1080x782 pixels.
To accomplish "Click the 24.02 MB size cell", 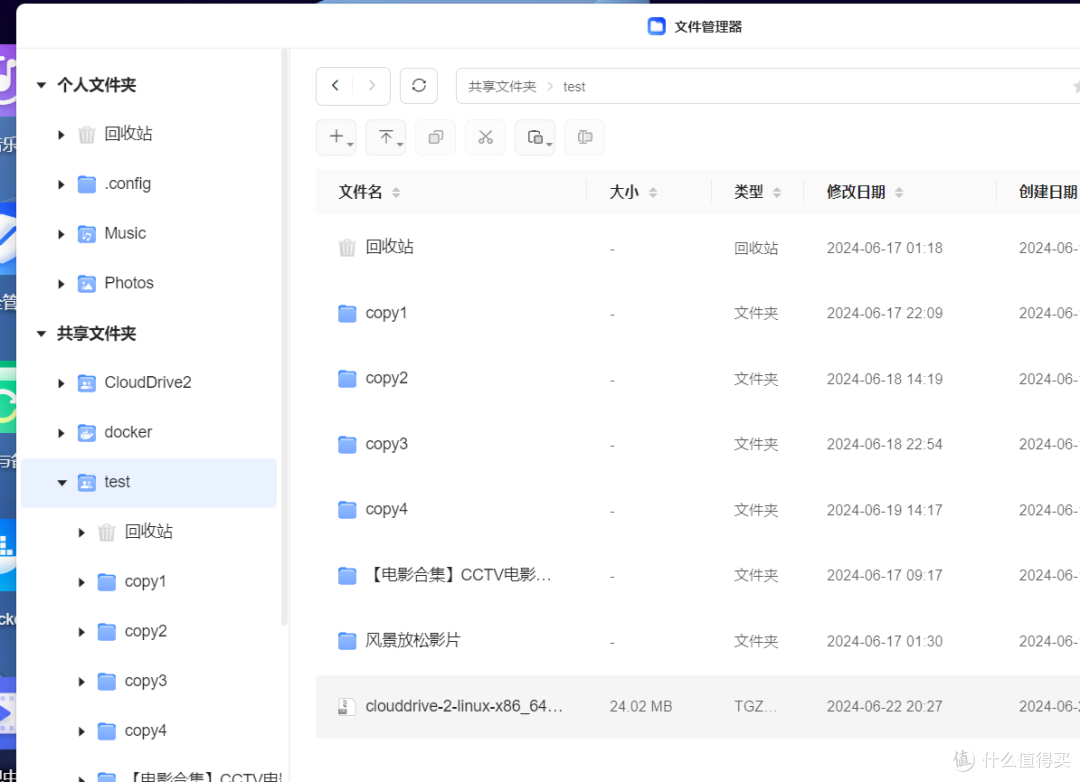I will [x=641, y=707].
